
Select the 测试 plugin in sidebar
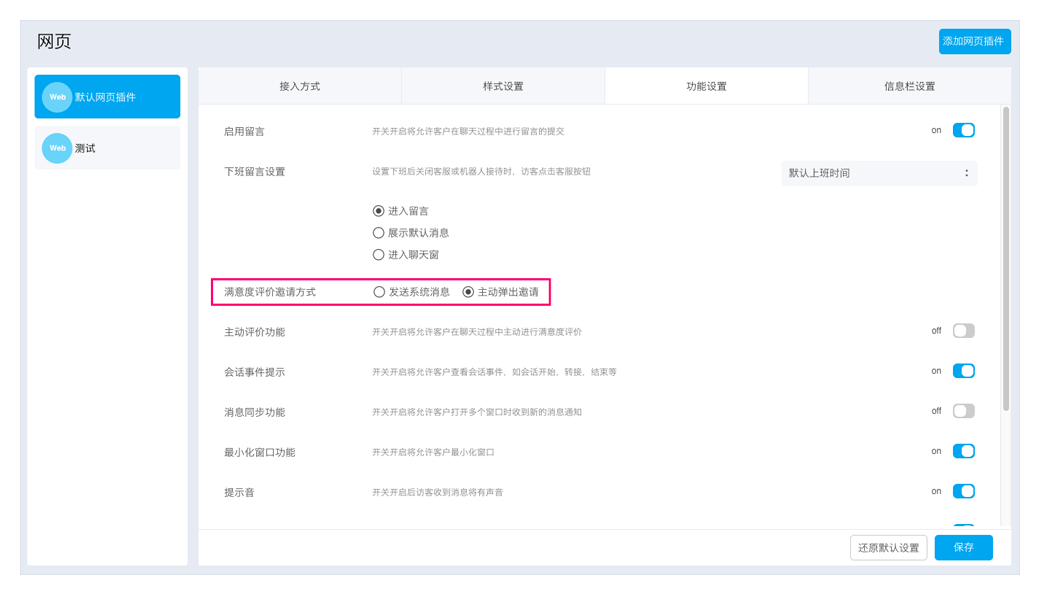coord(108,148)
